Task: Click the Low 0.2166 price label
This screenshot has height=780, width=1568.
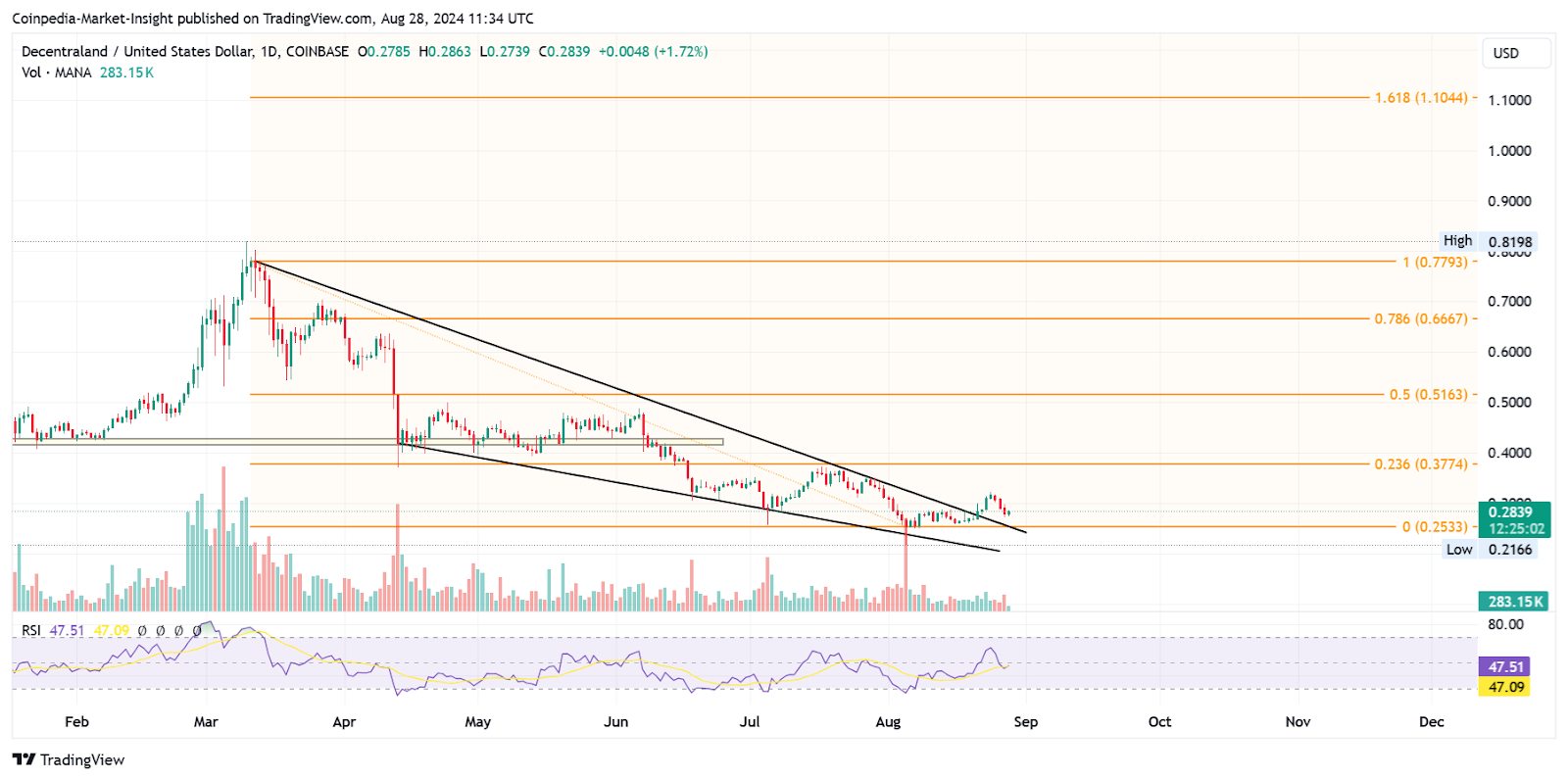Action: (x=1490, y=550)
